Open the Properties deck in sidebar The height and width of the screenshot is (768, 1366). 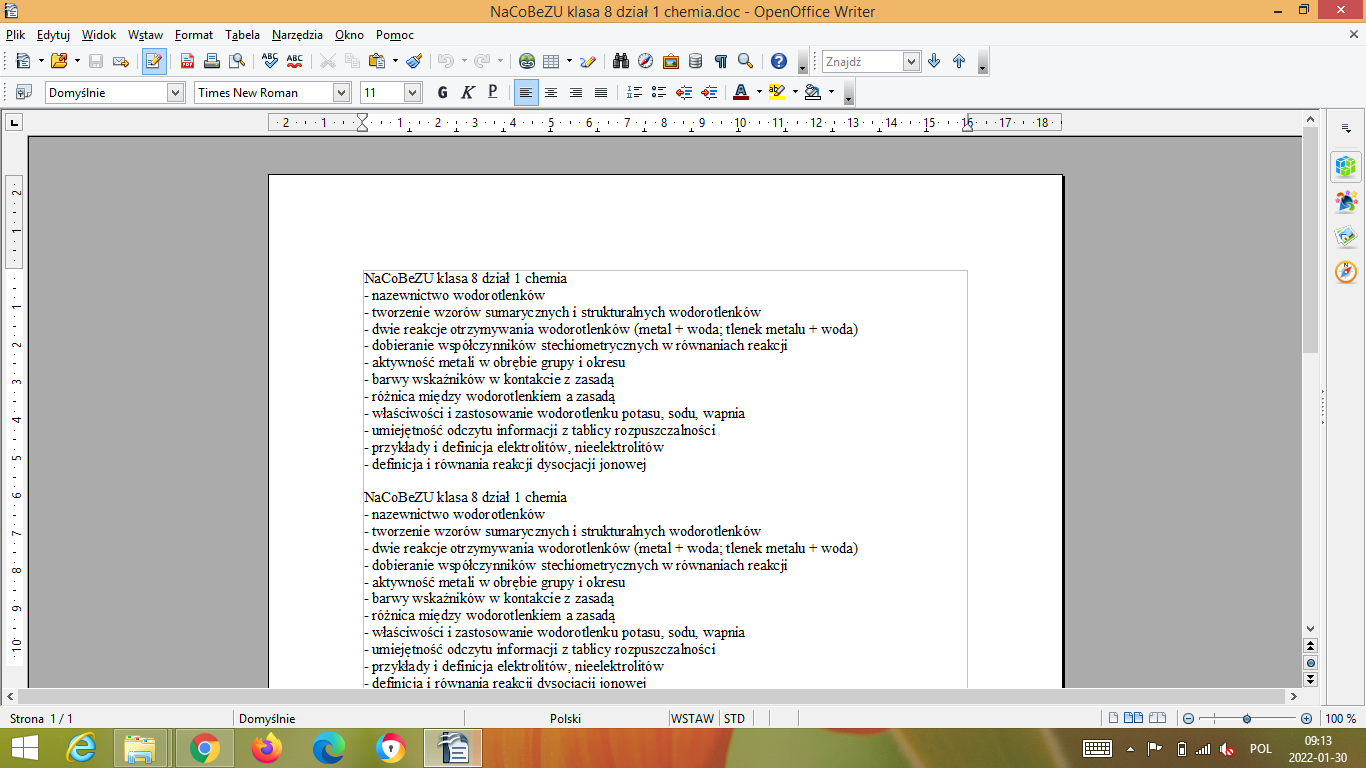[x=1346, y=166]
